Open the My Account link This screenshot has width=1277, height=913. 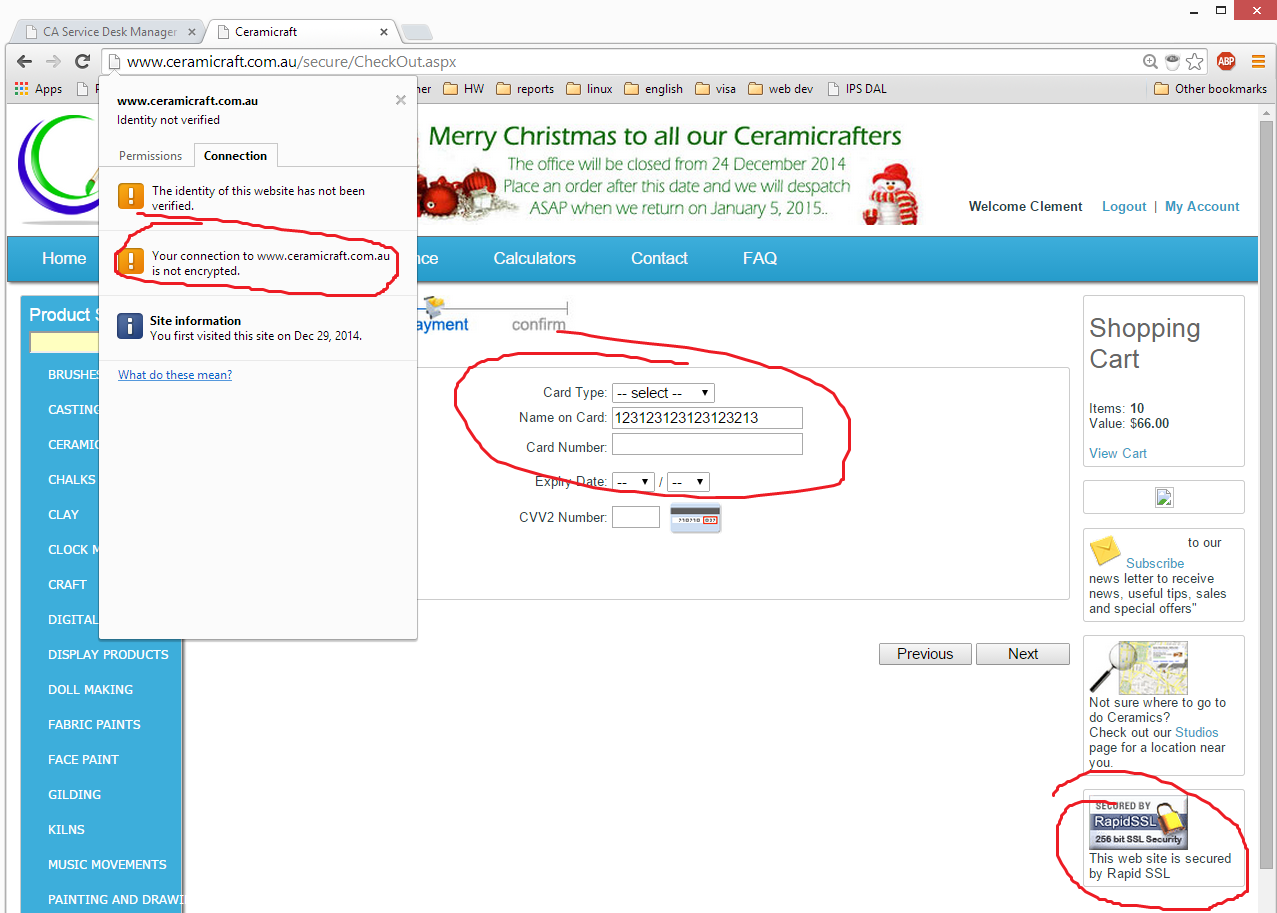1202,207
